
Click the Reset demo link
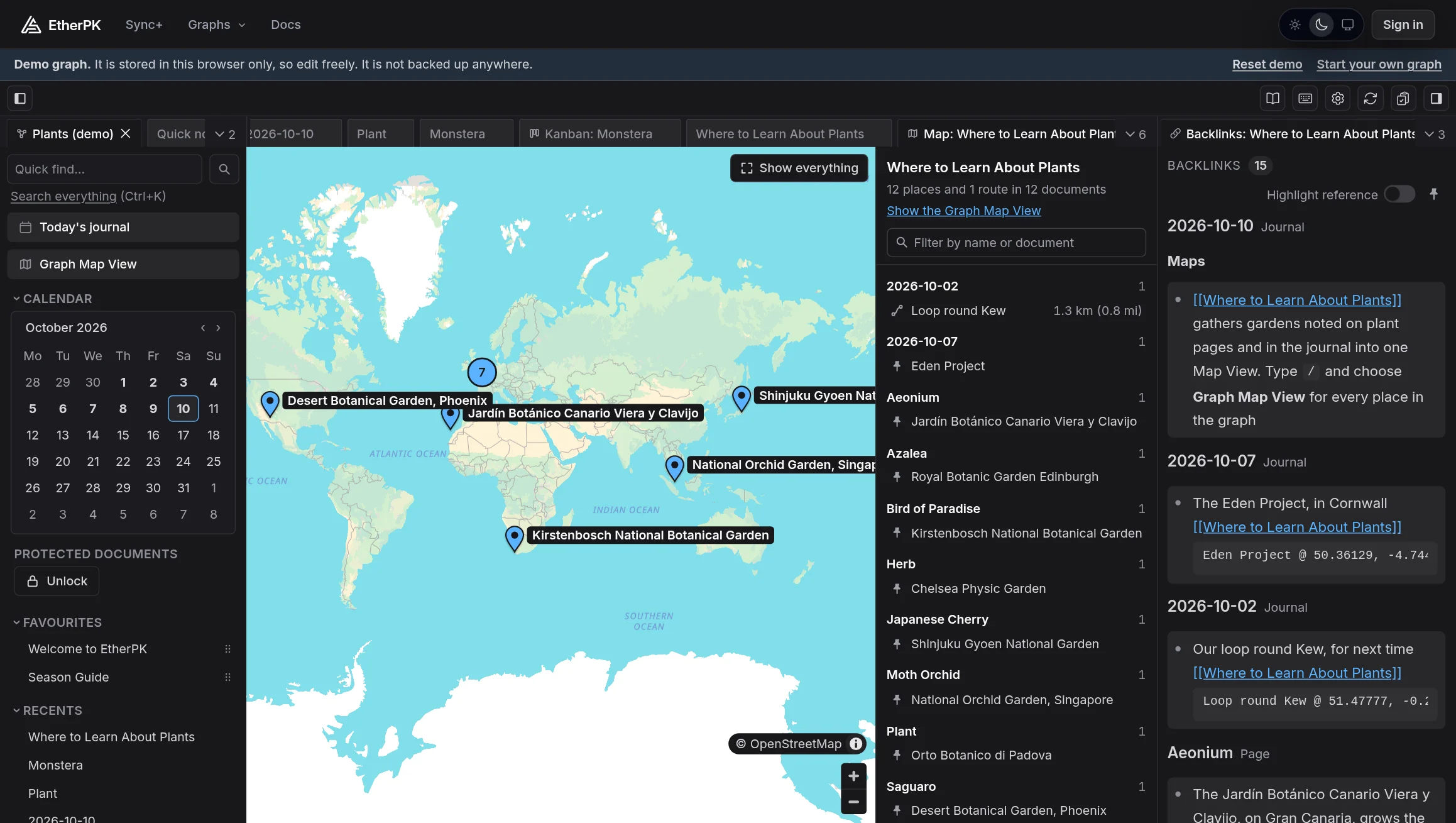pos(1267,64)
